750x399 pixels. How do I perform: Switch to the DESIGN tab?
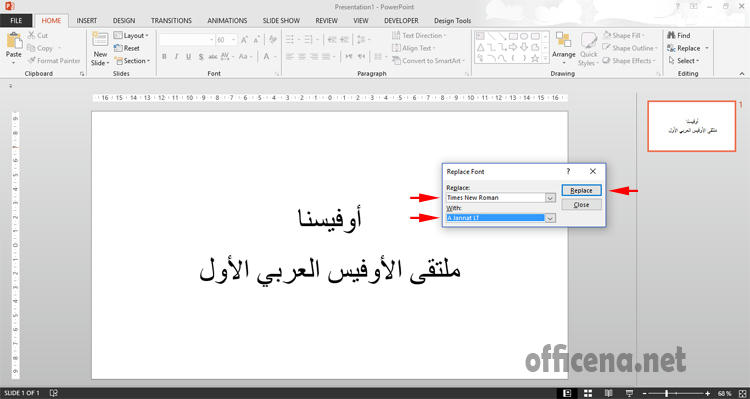[x=124, y=21]
